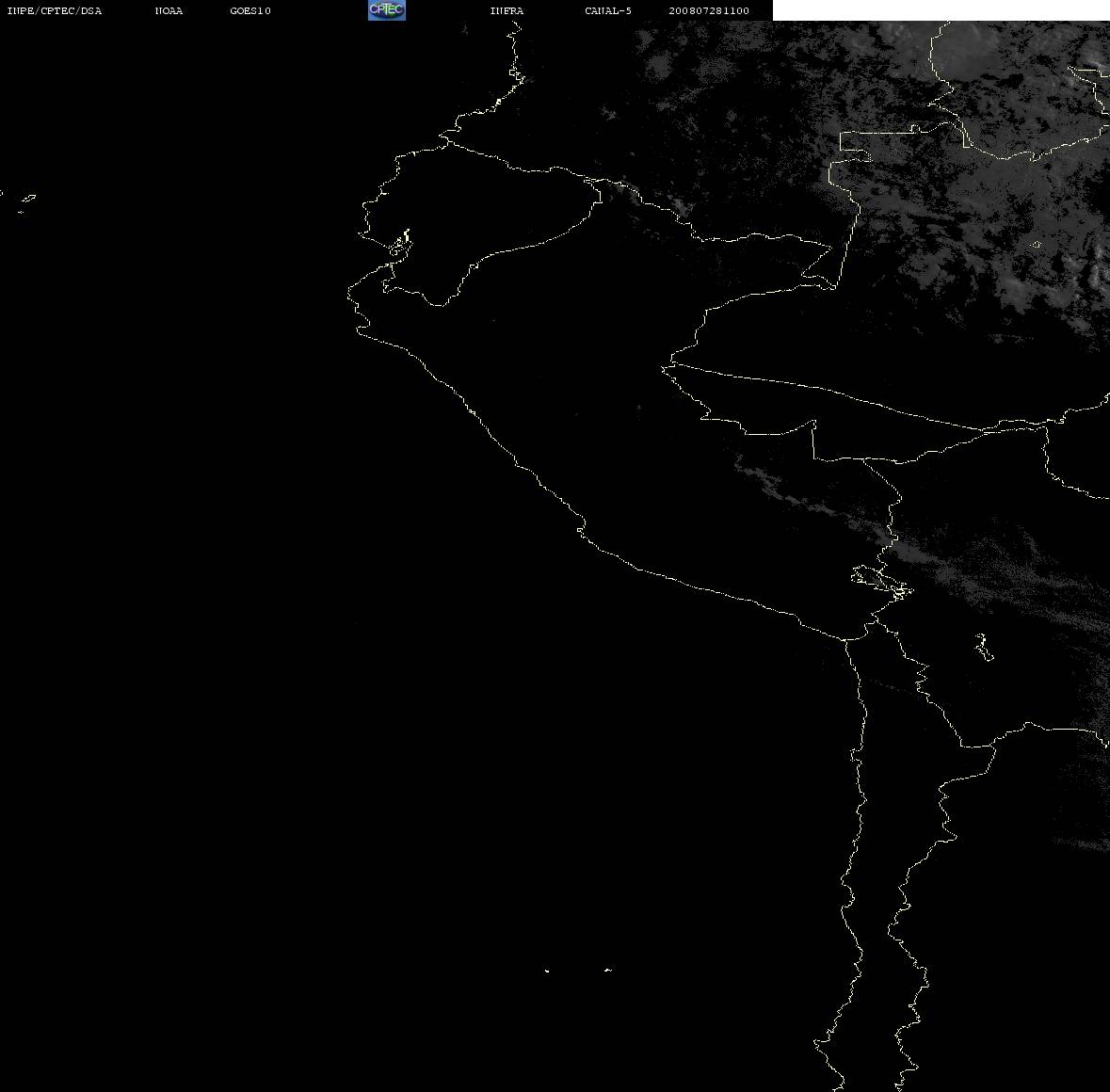Click the eastern small Pacific island dot

point(607,970)
